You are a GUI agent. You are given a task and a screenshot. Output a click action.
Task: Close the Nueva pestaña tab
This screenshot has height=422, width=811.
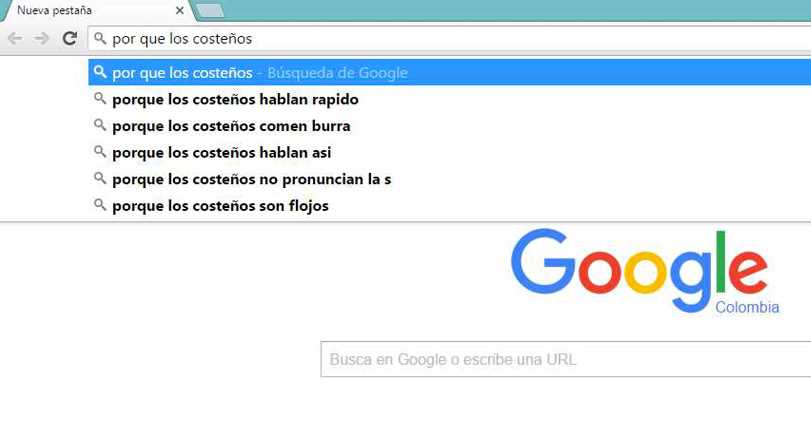(x=179, y=10)
